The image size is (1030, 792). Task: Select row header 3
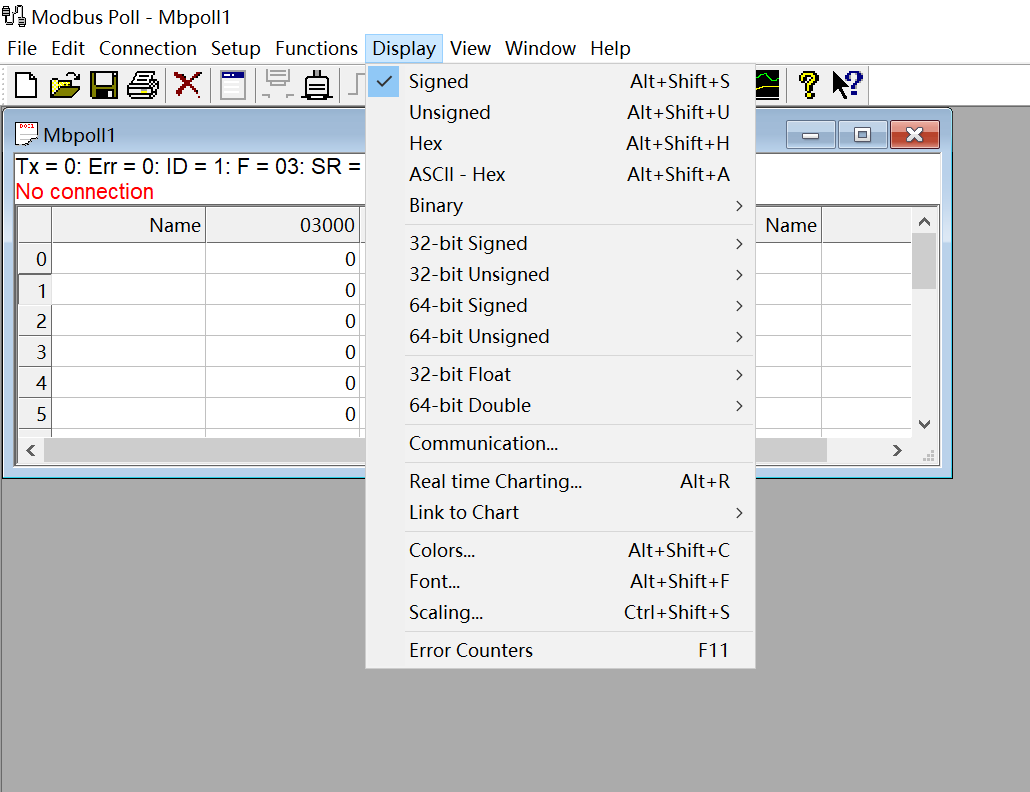(35, 352)
